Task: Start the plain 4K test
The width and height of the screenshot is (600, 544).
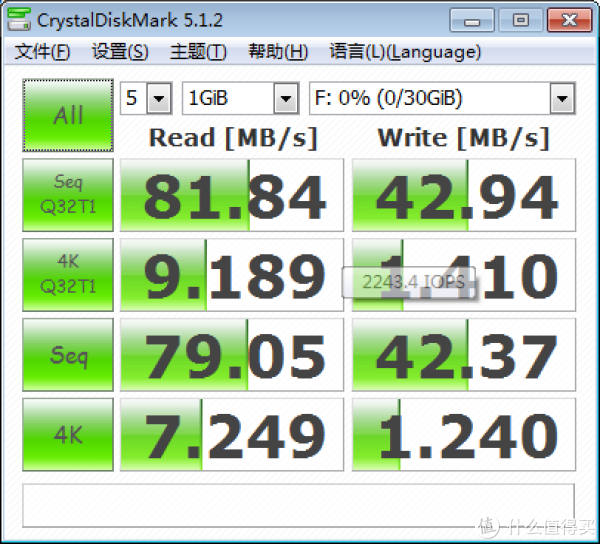Action: [68, 435]
